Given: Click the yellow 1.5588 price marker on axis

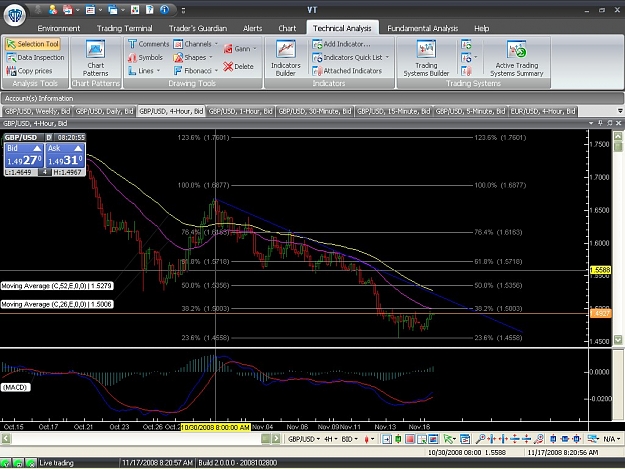Looking at the screenshot, I should [601, 270].
